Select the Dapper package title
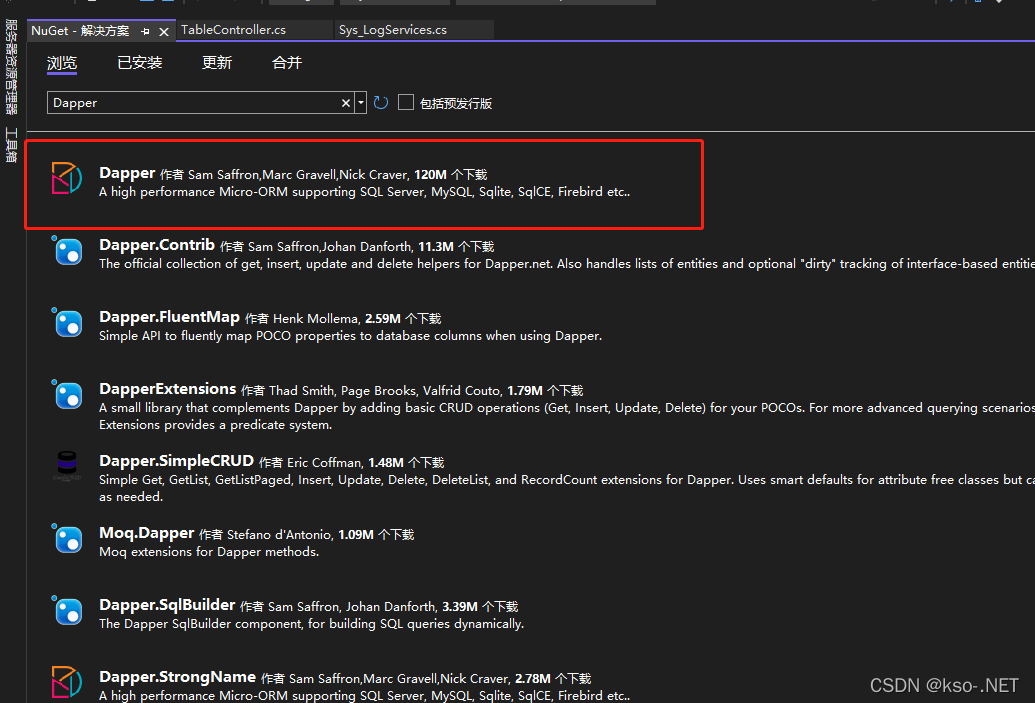Viewport: 1035px width, 703px height. tap(127, 173)
